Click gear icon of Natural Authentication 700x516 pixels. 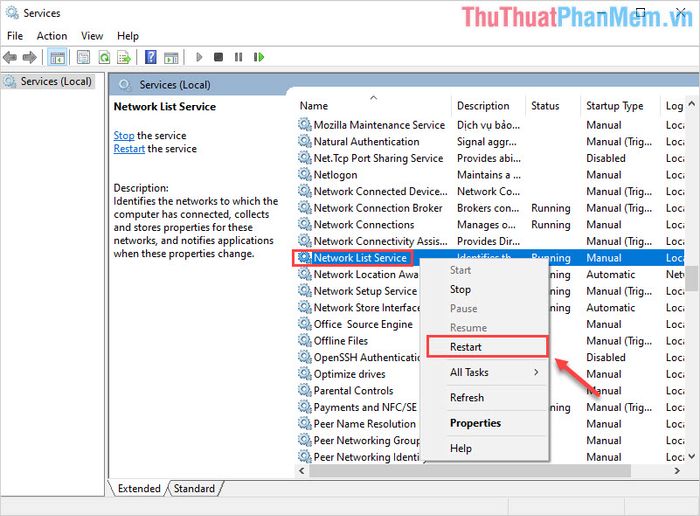coord(304,141)
